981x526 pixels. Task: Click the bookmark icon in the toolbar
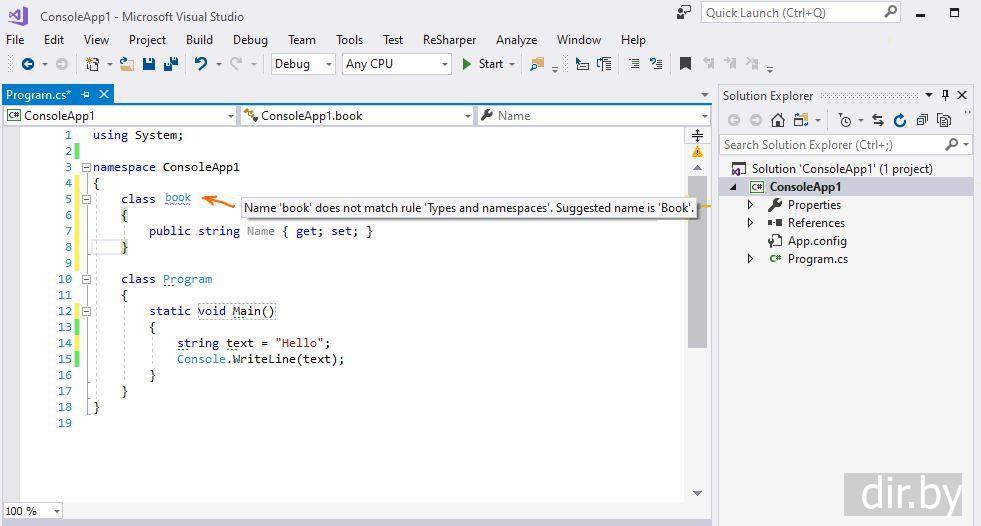pos(685,64)
